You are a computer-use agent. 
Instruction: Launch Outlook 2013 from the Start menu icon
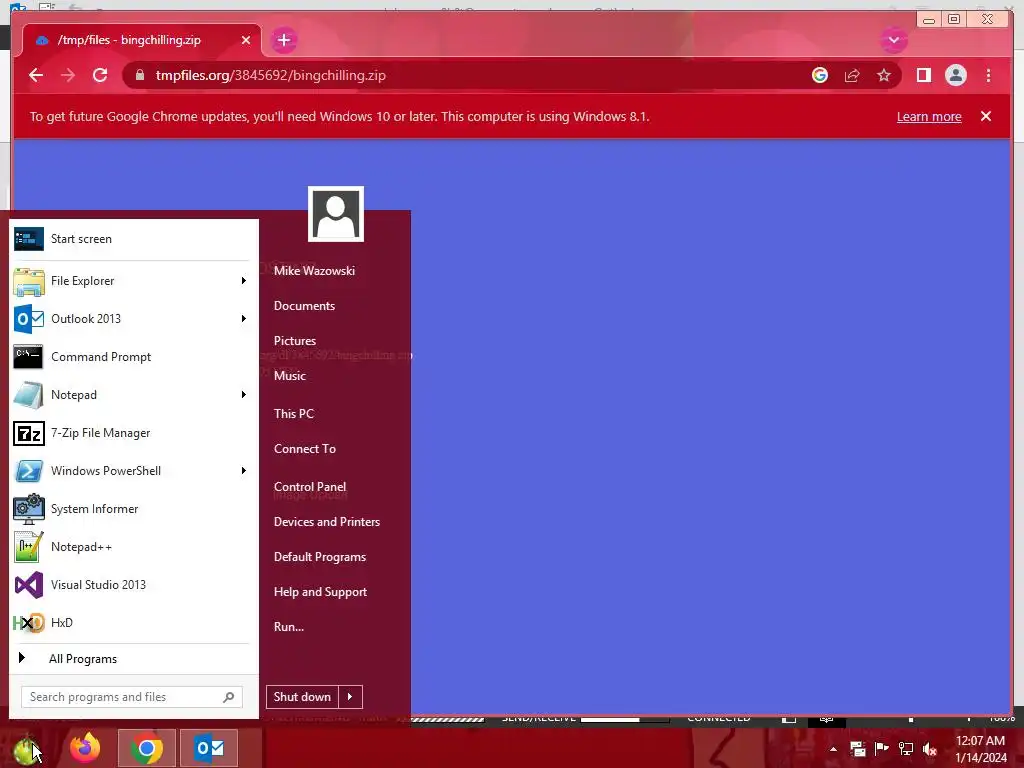[x=29, y=319]
